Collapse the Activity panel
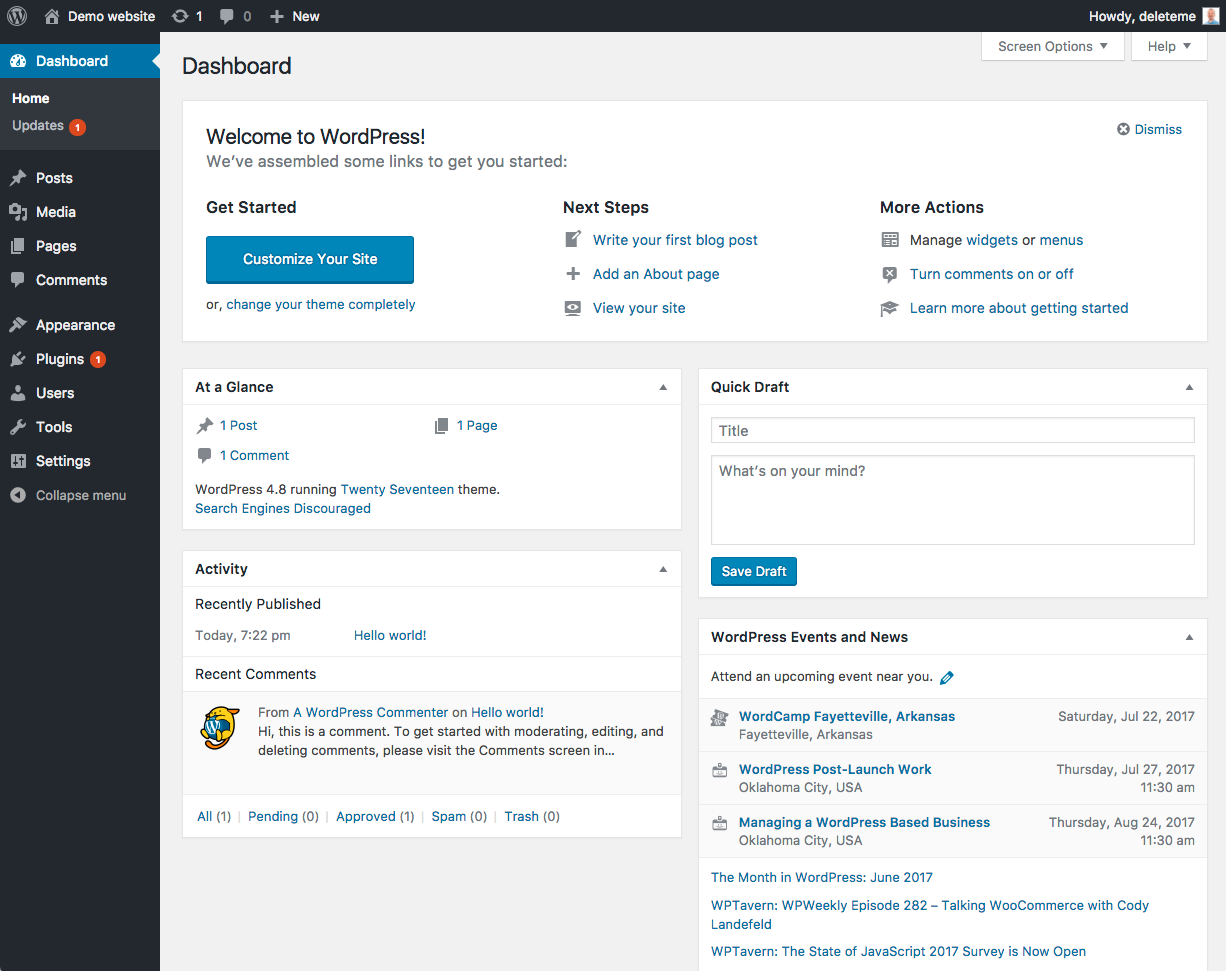This screenshot has width=1226, height=971. click(663, 569)
